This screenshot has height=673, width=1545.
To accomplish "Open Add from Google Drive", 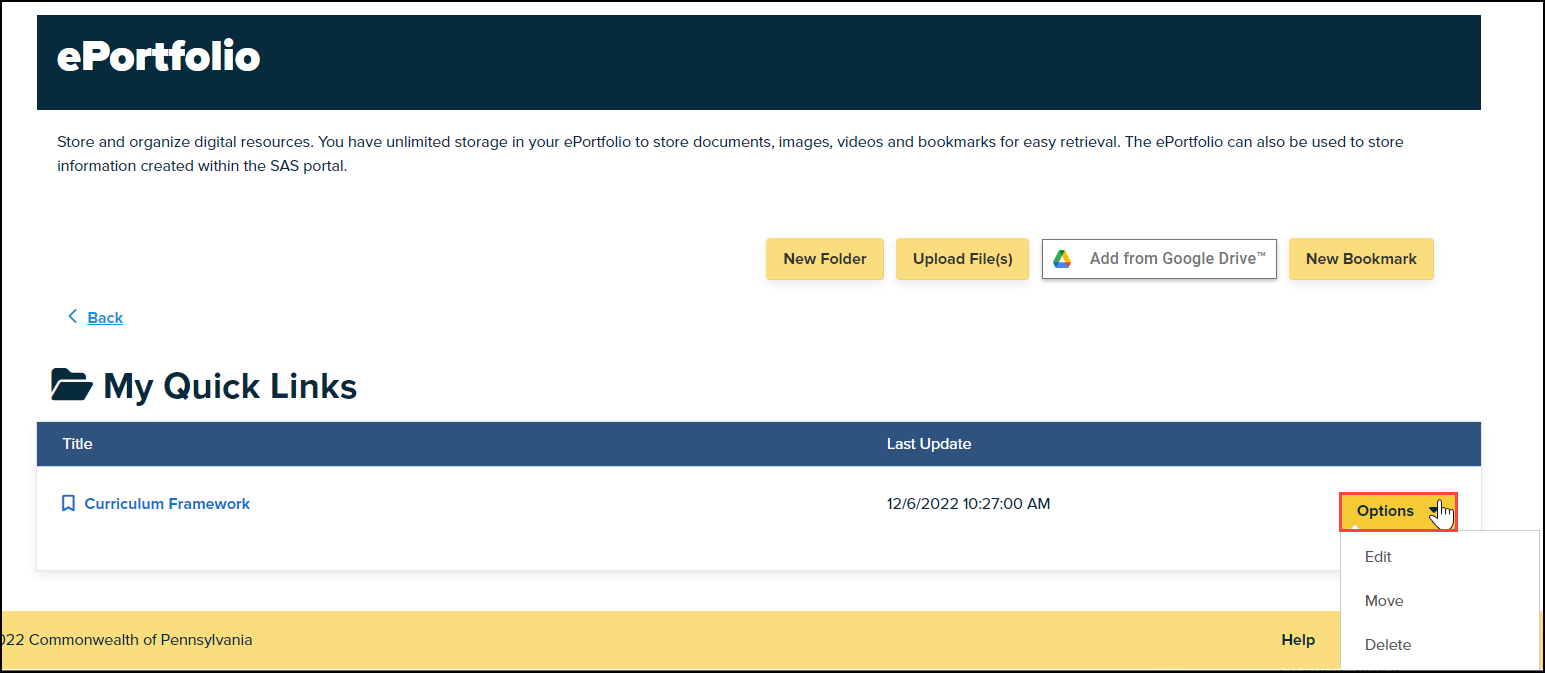I will pos(1159,258).
